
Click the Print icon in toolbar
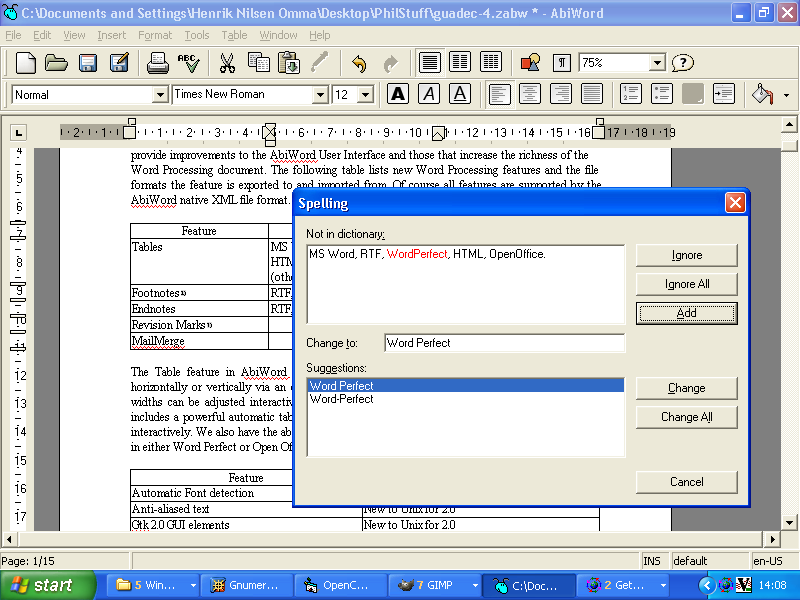point(157,63)
